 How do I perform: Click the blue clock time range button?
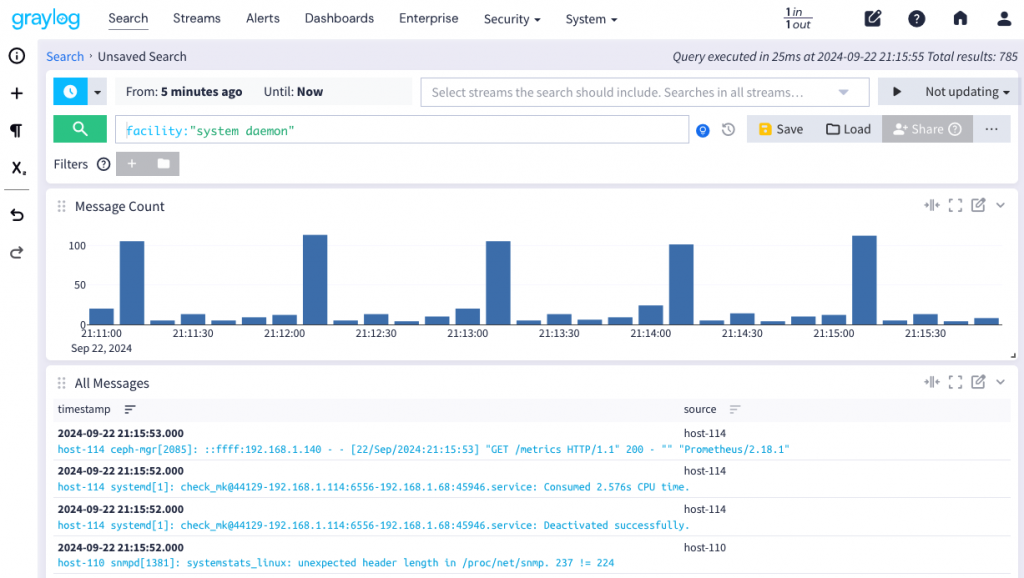(x=71, y=91)
